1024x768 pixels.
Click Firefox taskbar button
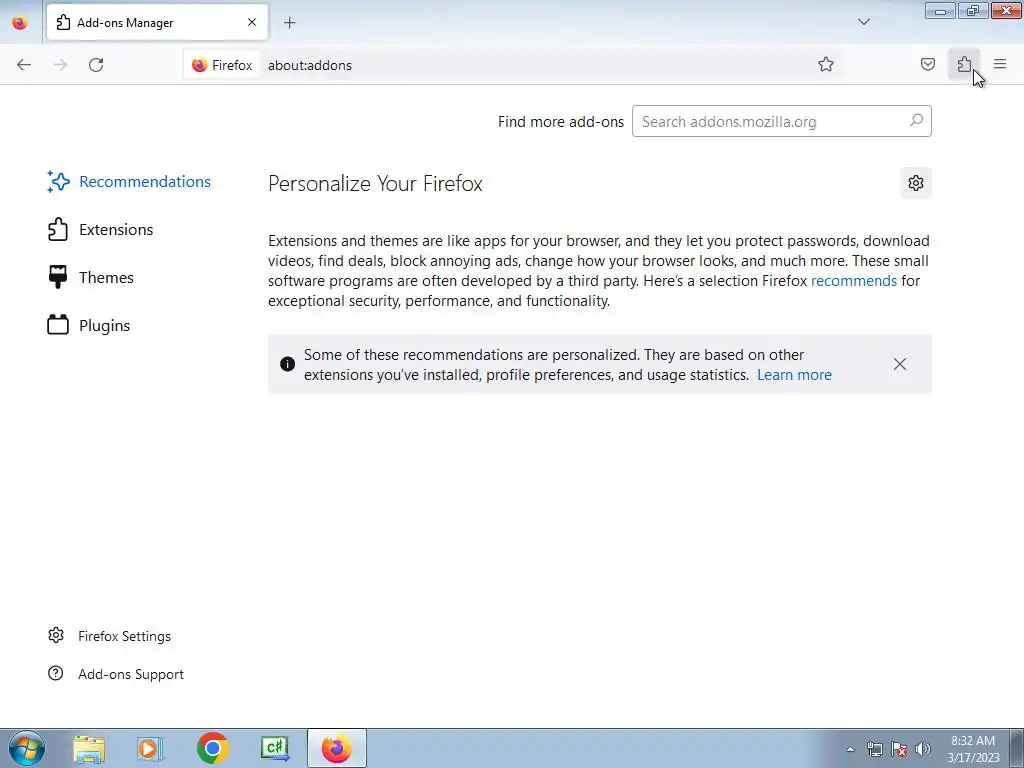click(x=336, y=748)
